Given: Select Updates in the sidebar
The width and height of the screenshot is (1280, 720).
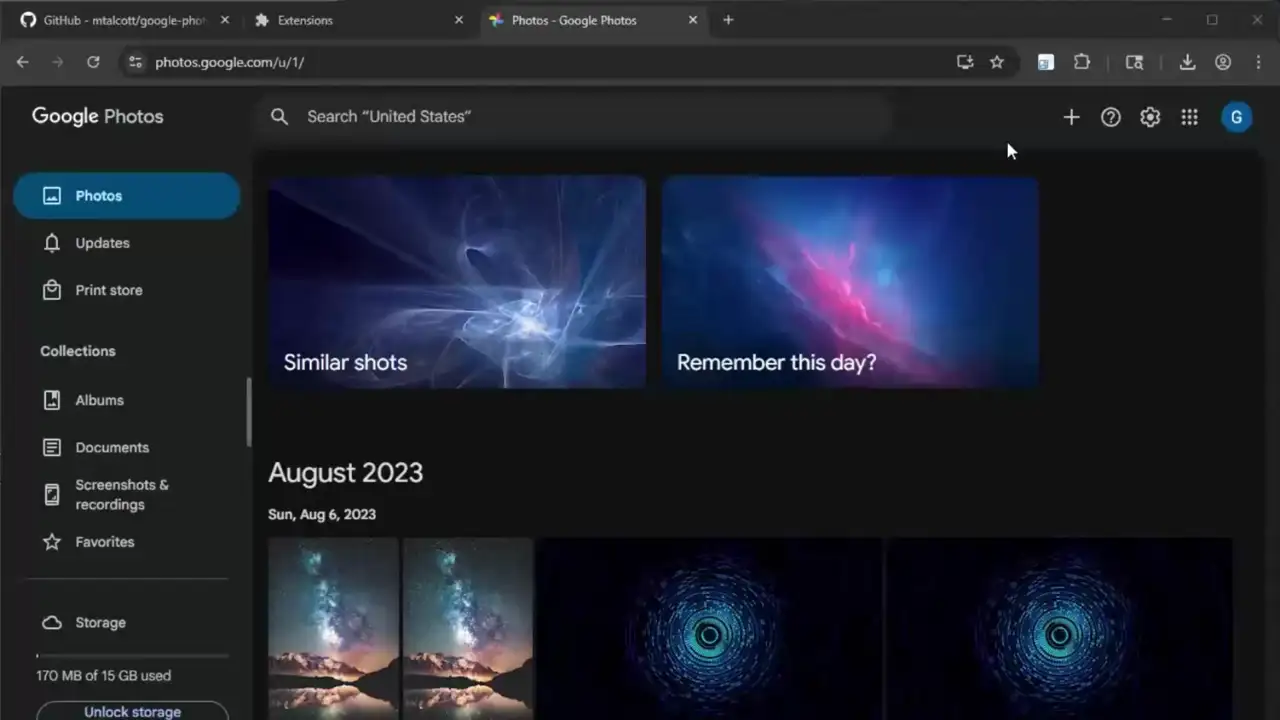Looking at the screenshot, I should (x=102, y=243).
